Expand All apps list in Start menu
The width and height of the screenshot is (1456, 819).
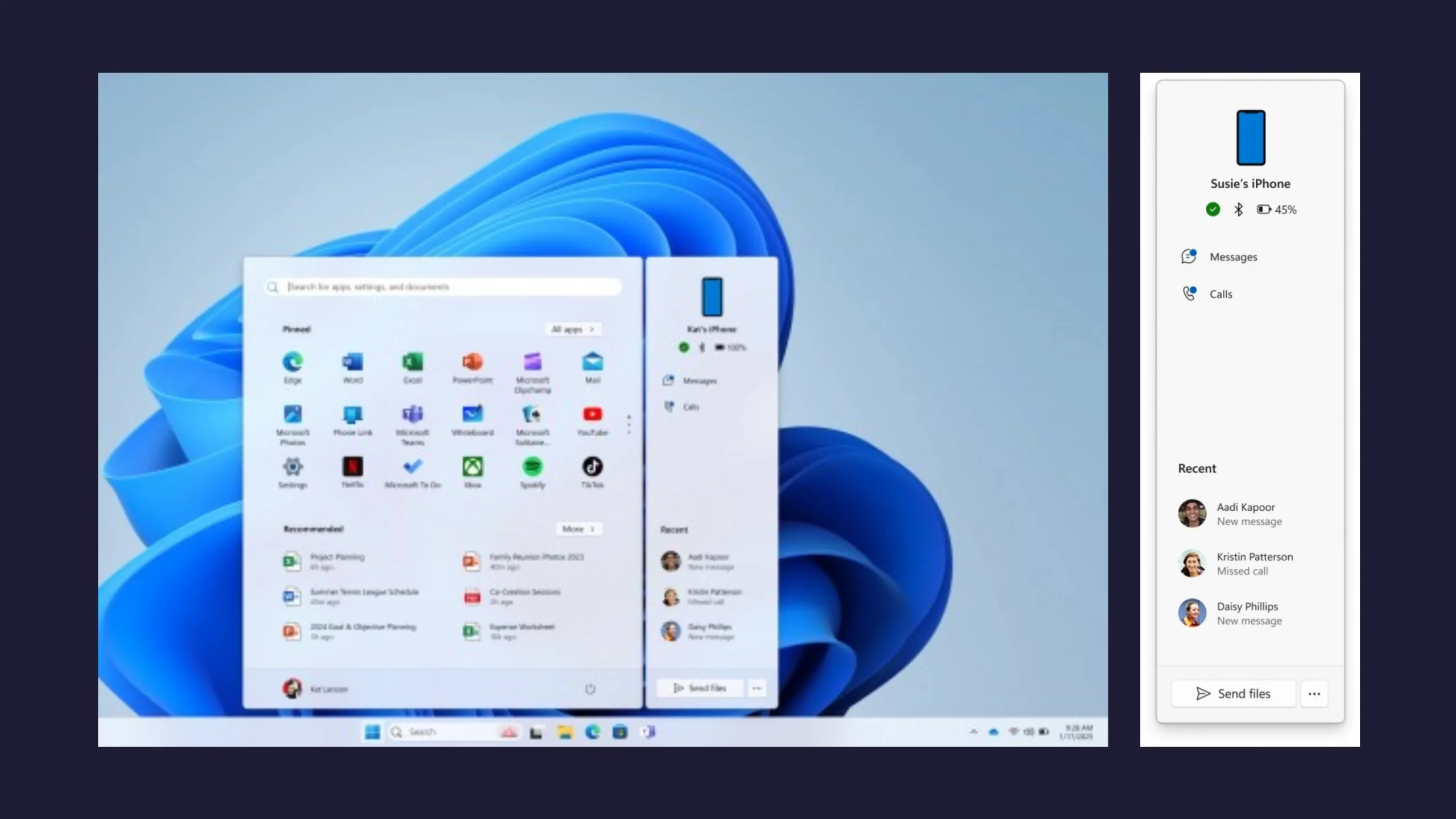pyautogui.click(x=573, y=329)
